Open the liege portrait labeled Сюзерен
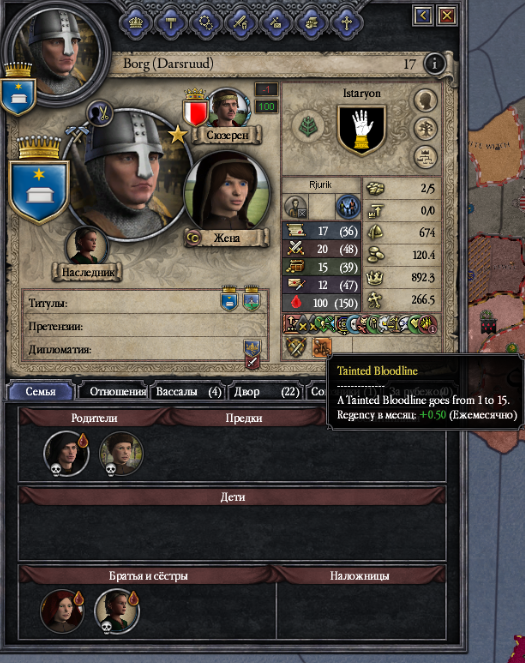The width and height of the screenshot is (525, 663). [229, 107]
